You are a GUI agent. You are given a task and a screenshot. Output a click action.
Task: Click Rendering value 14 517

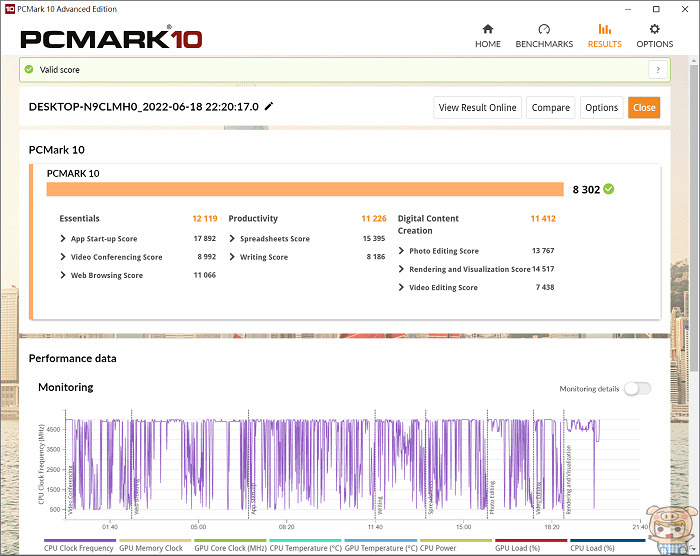click(x=543, y=269)
